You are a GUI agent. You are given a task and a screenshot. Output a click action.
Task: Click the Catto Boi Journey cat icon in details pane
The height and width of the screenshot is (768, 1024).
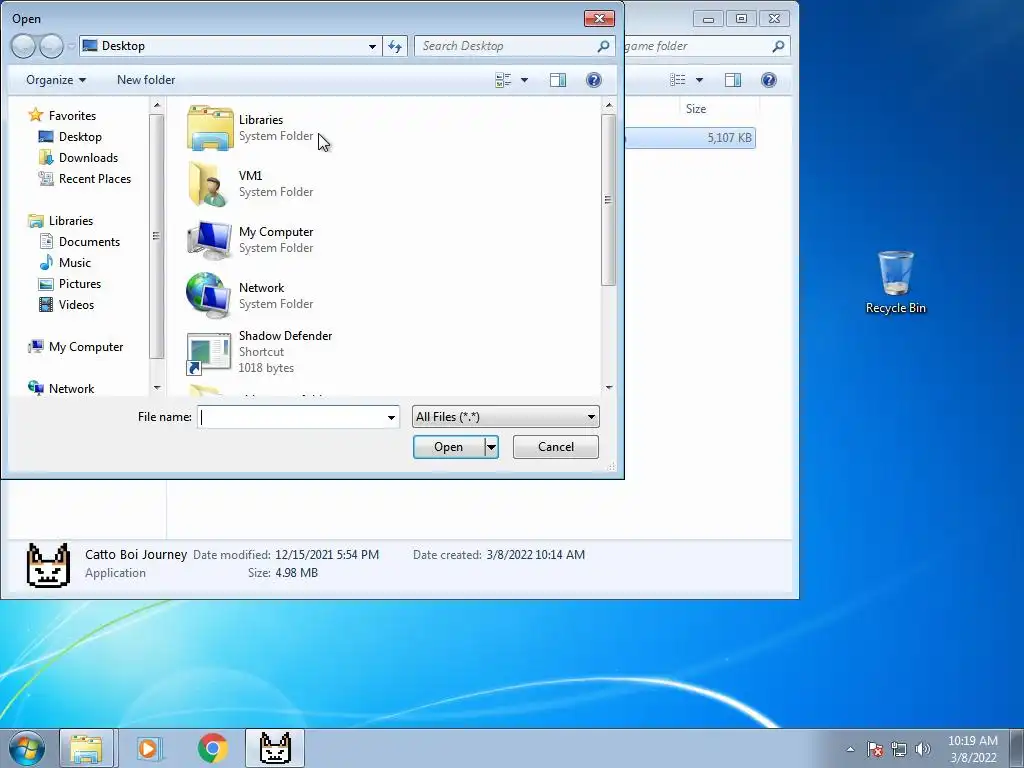coord(48,565)
